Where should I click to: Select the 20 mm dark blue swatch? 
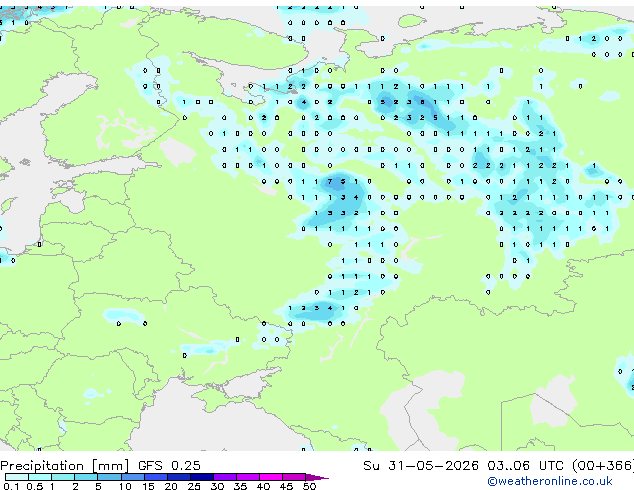[178, 477]
